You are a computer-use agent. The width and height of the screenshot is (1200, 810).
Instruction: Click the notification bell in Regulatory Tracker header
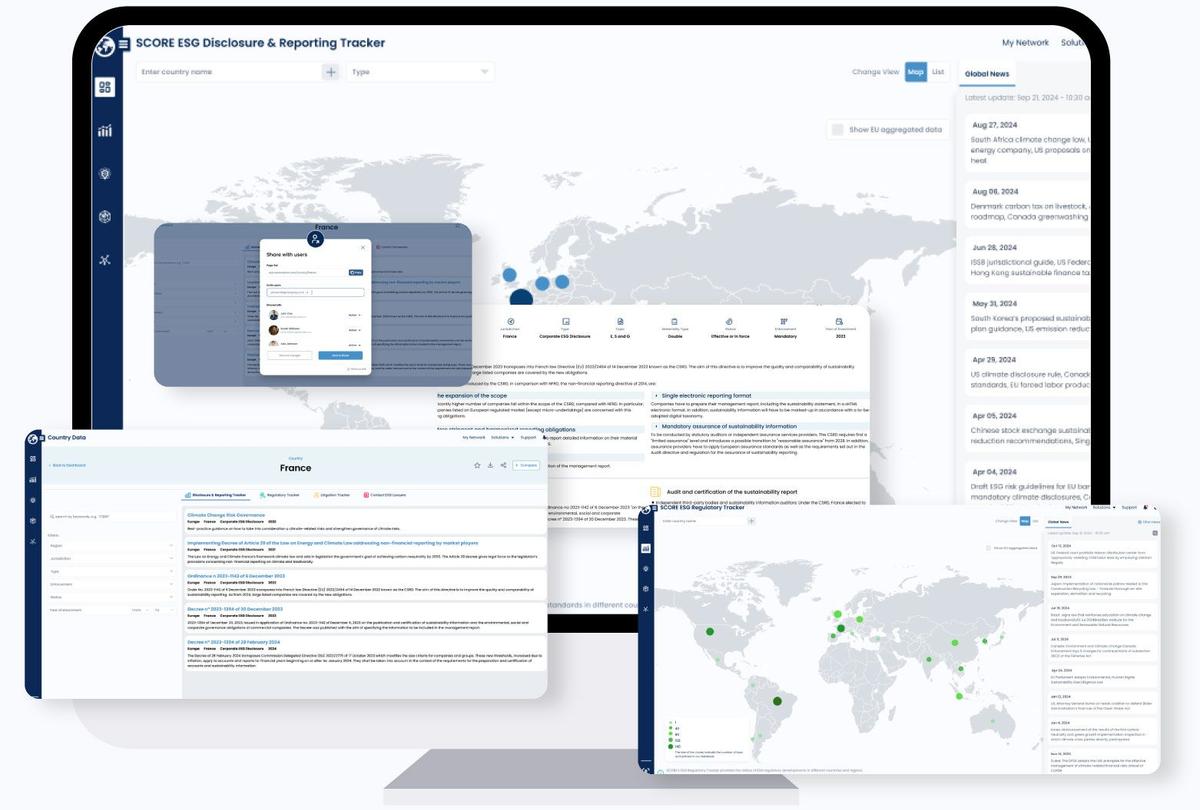pos(1146,508)
